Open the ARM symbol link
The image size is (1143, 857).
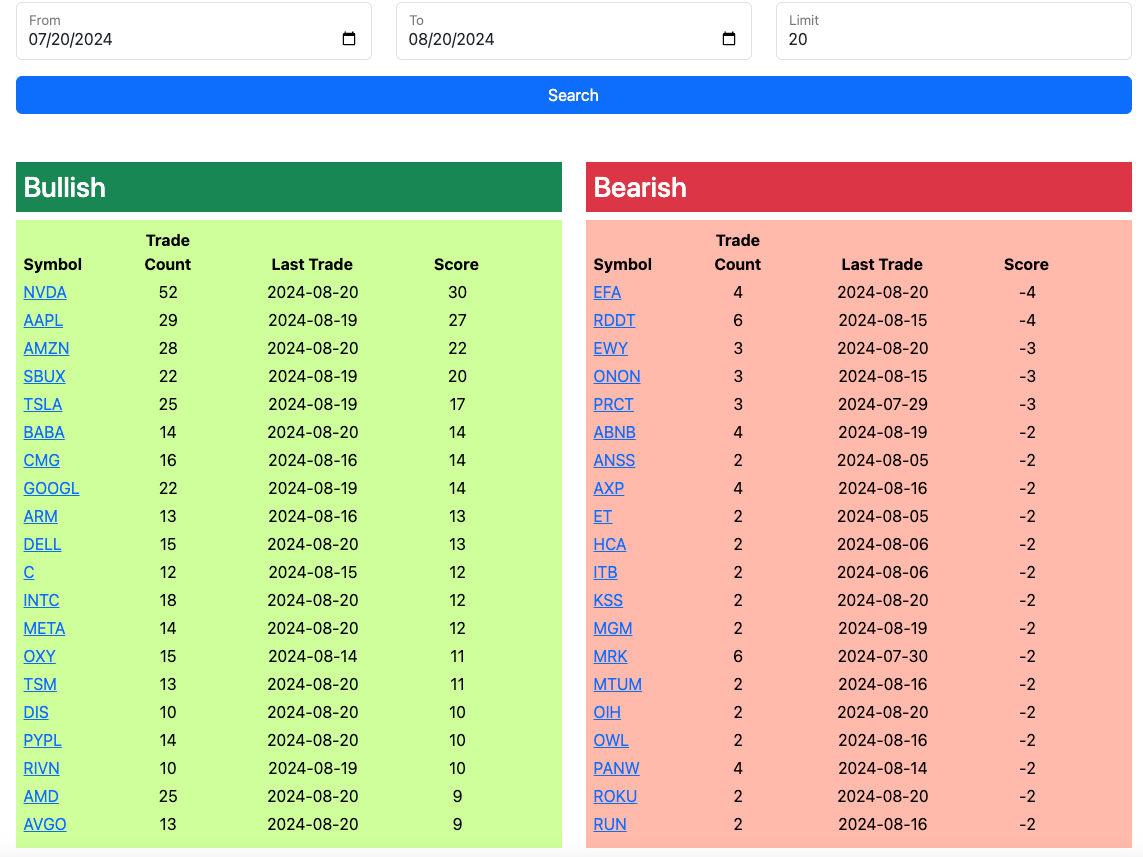coord(40,517)
